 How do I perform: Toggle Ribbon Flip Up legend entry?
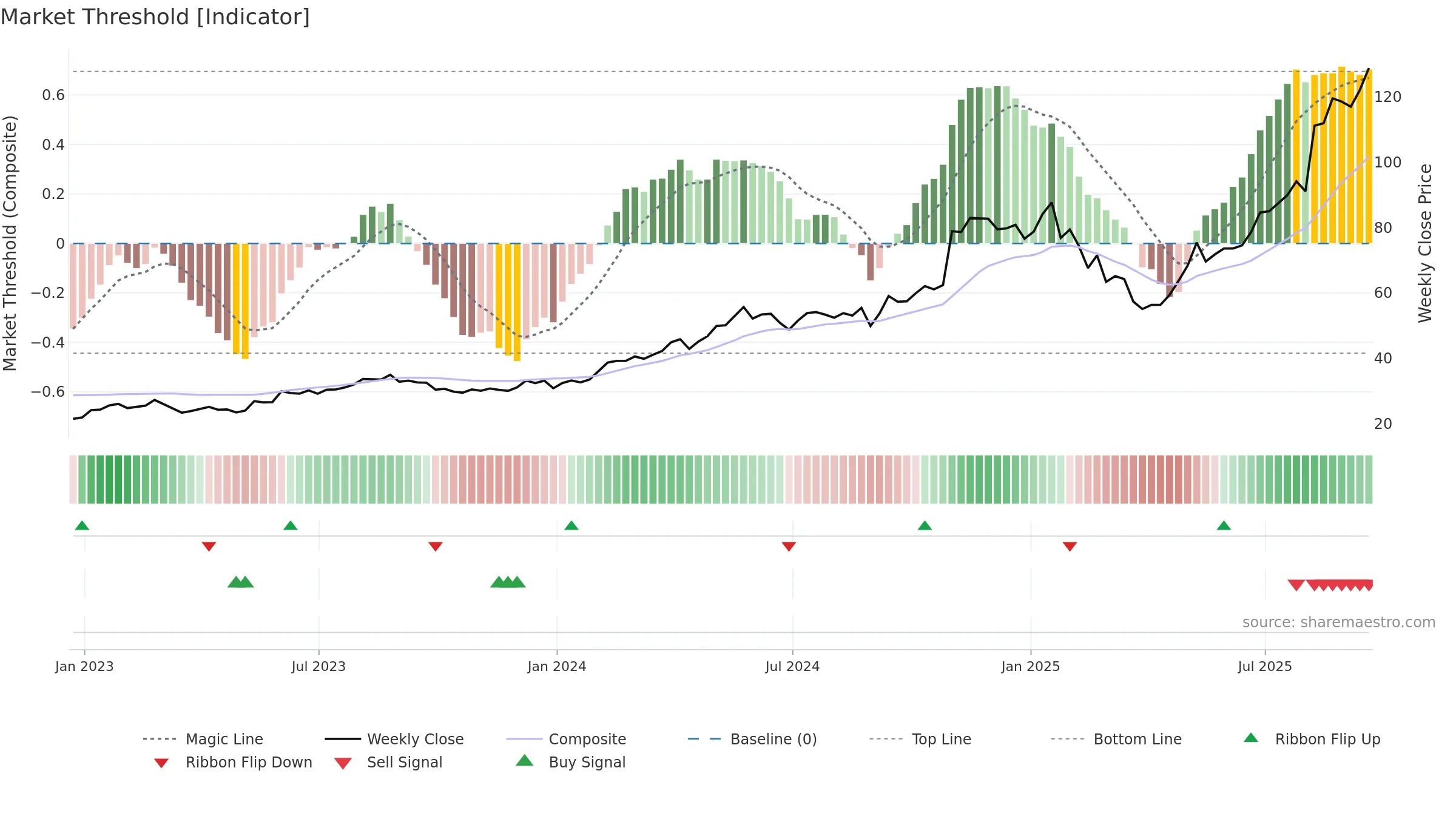click(1312, 739)
